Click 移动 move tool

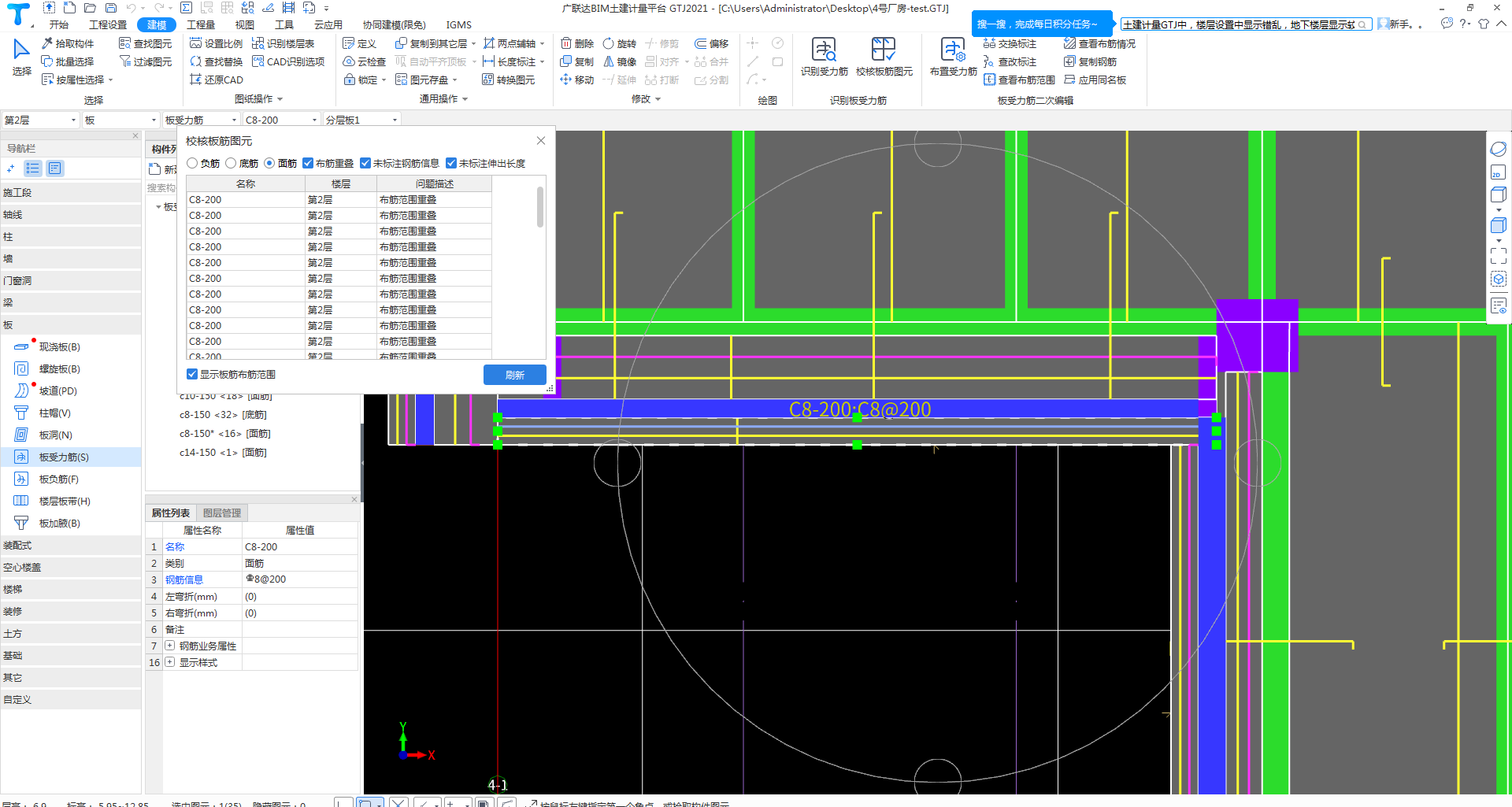pyautogui.click(x=577, y=80)
